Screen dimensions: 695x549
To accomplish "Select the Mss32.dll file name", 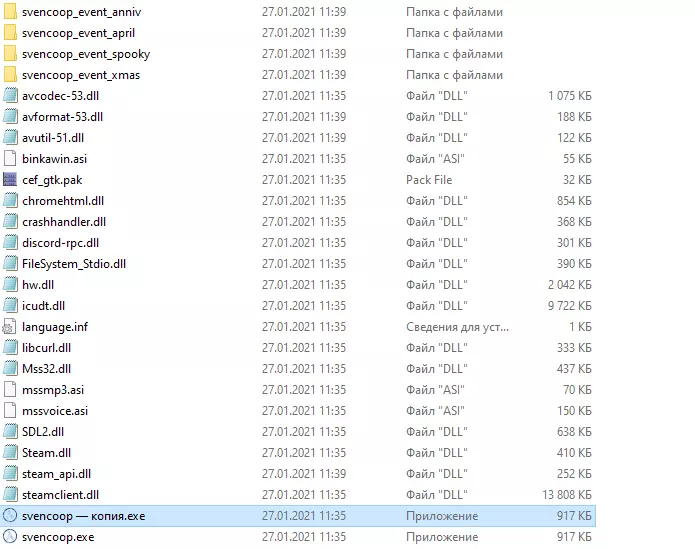I will pyautogui.click(x=47, y=369).
